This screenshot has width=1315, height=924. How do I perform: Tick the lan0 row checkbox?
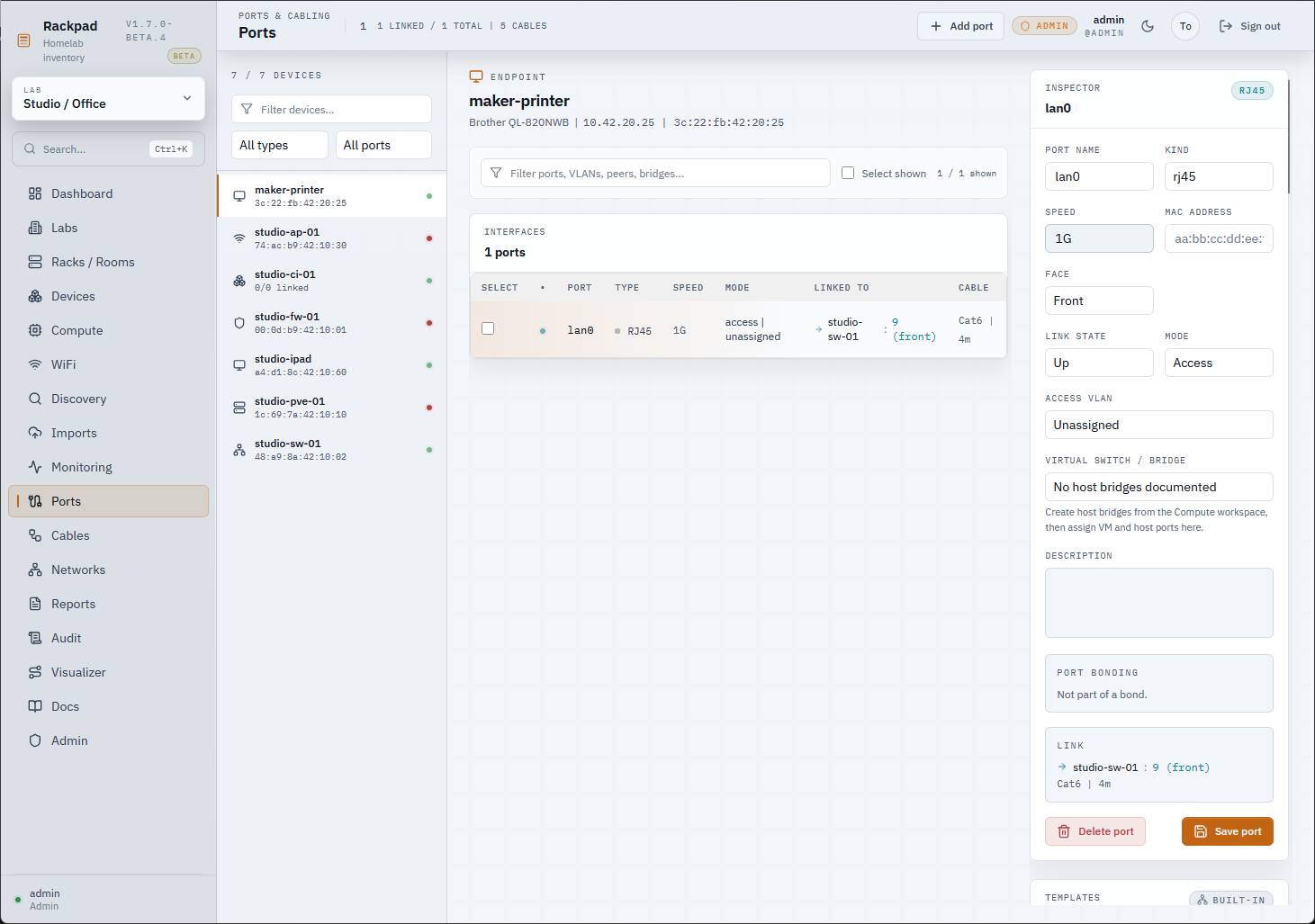pos(488,328)
